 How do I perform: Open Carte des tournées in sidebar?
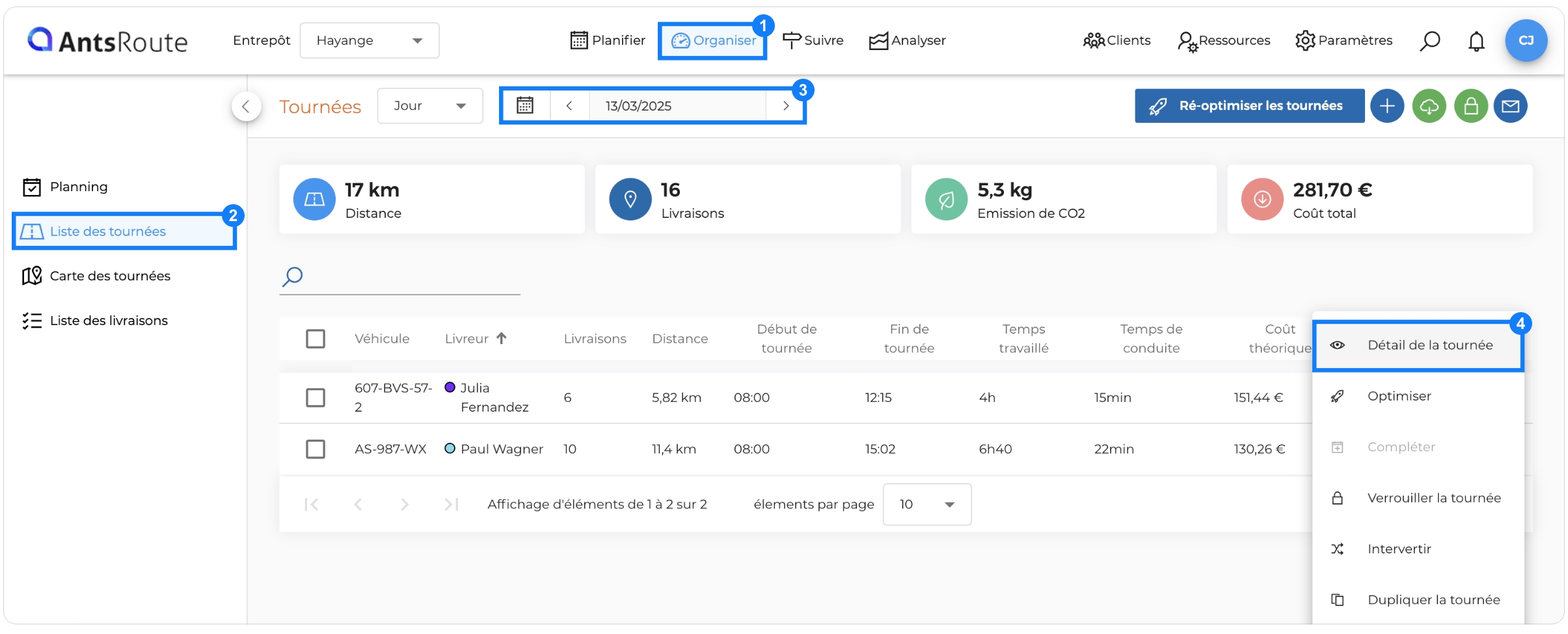pyautogui.click(x=96, y=276)
